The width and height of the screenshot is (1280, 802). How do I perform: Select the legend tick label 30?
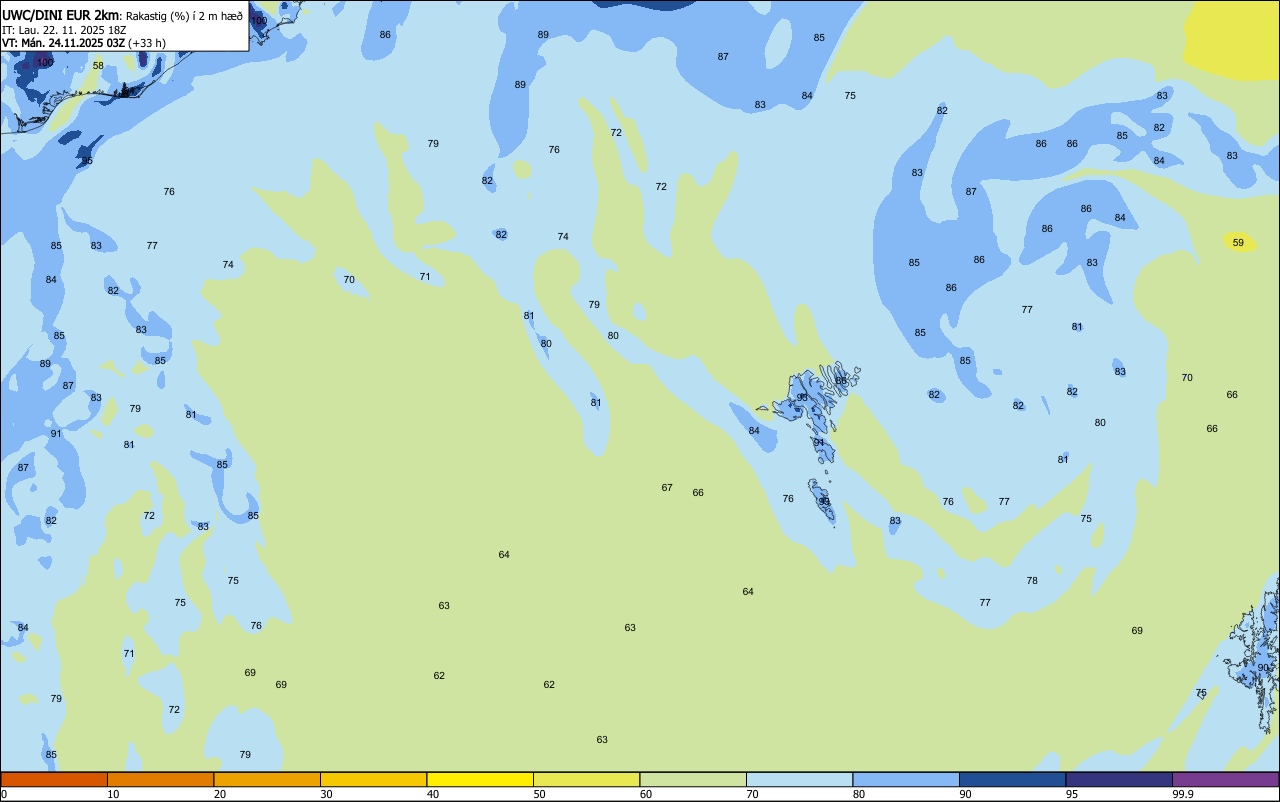[x=326, y=794]
